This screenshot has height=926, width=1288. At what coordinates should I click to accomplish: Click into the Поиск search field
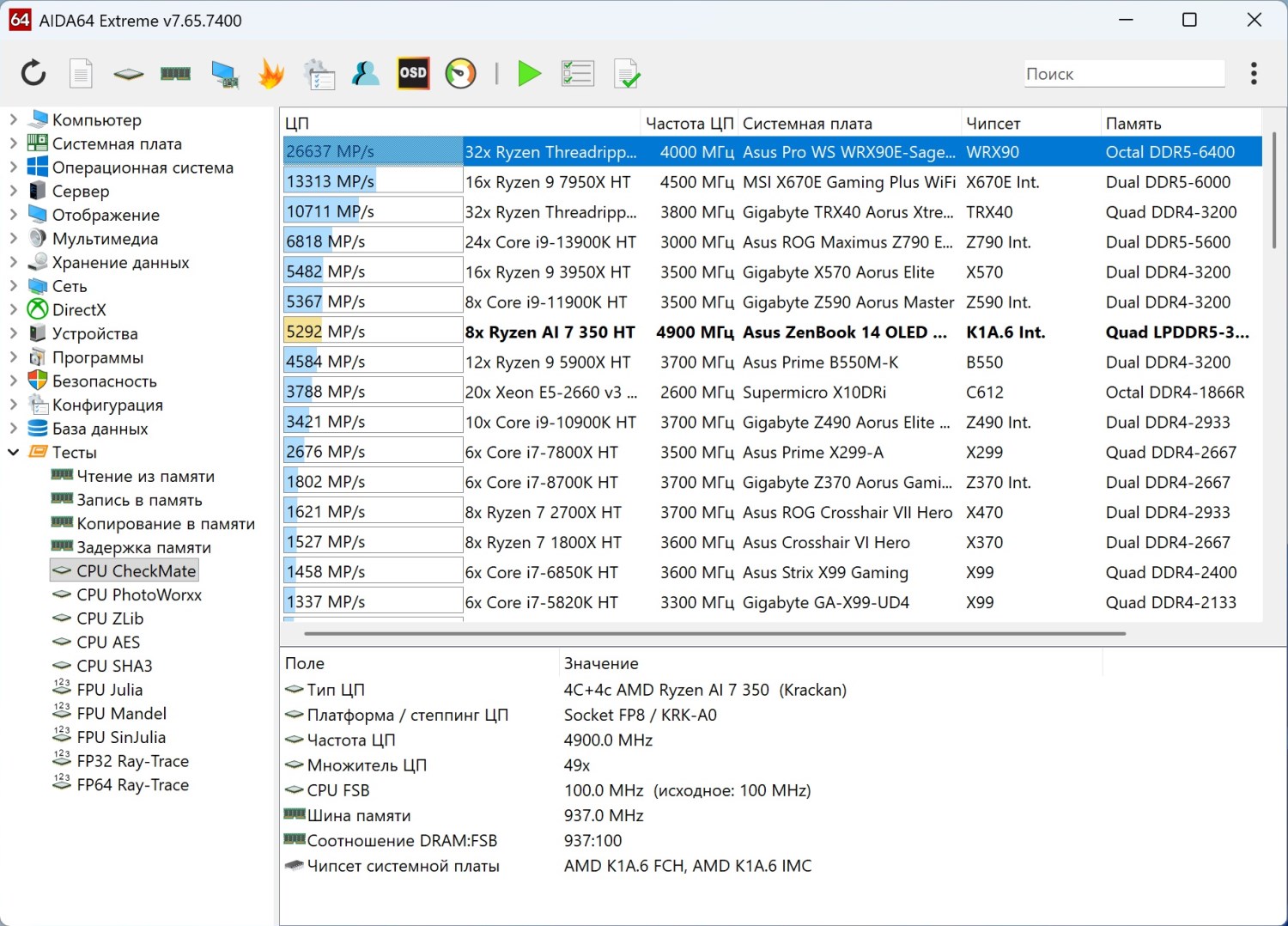click(x=1123, y=74)
